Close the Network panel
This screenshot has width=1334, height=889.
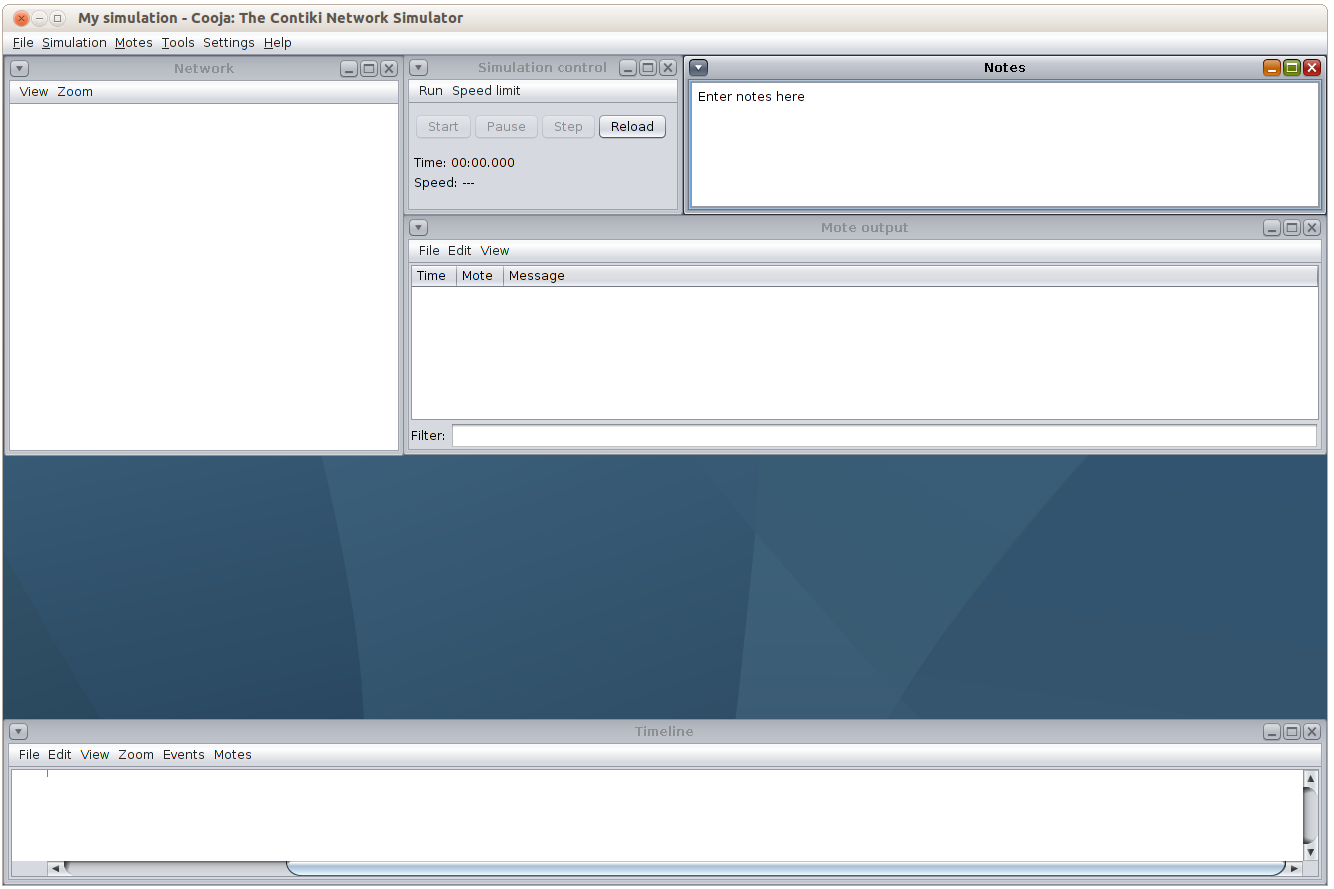(x=389, y=69)
